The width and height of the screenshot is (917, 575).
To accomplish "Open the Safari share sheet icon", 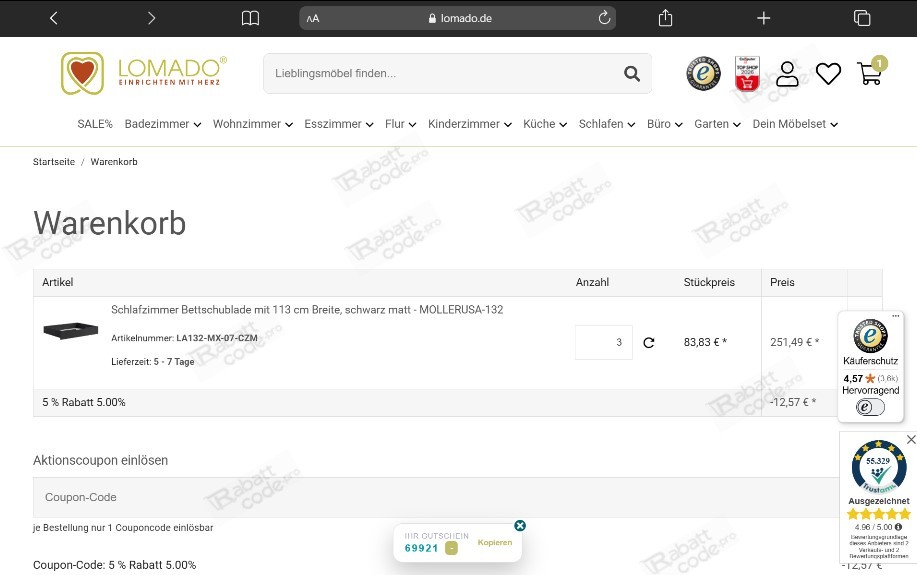I will click(666, 18).
